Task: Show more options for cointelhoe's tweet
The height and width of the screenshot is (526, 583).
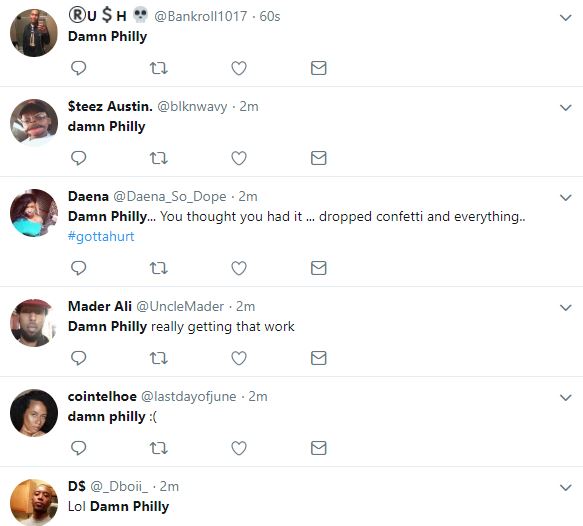Action: click(x=566, y=397)
